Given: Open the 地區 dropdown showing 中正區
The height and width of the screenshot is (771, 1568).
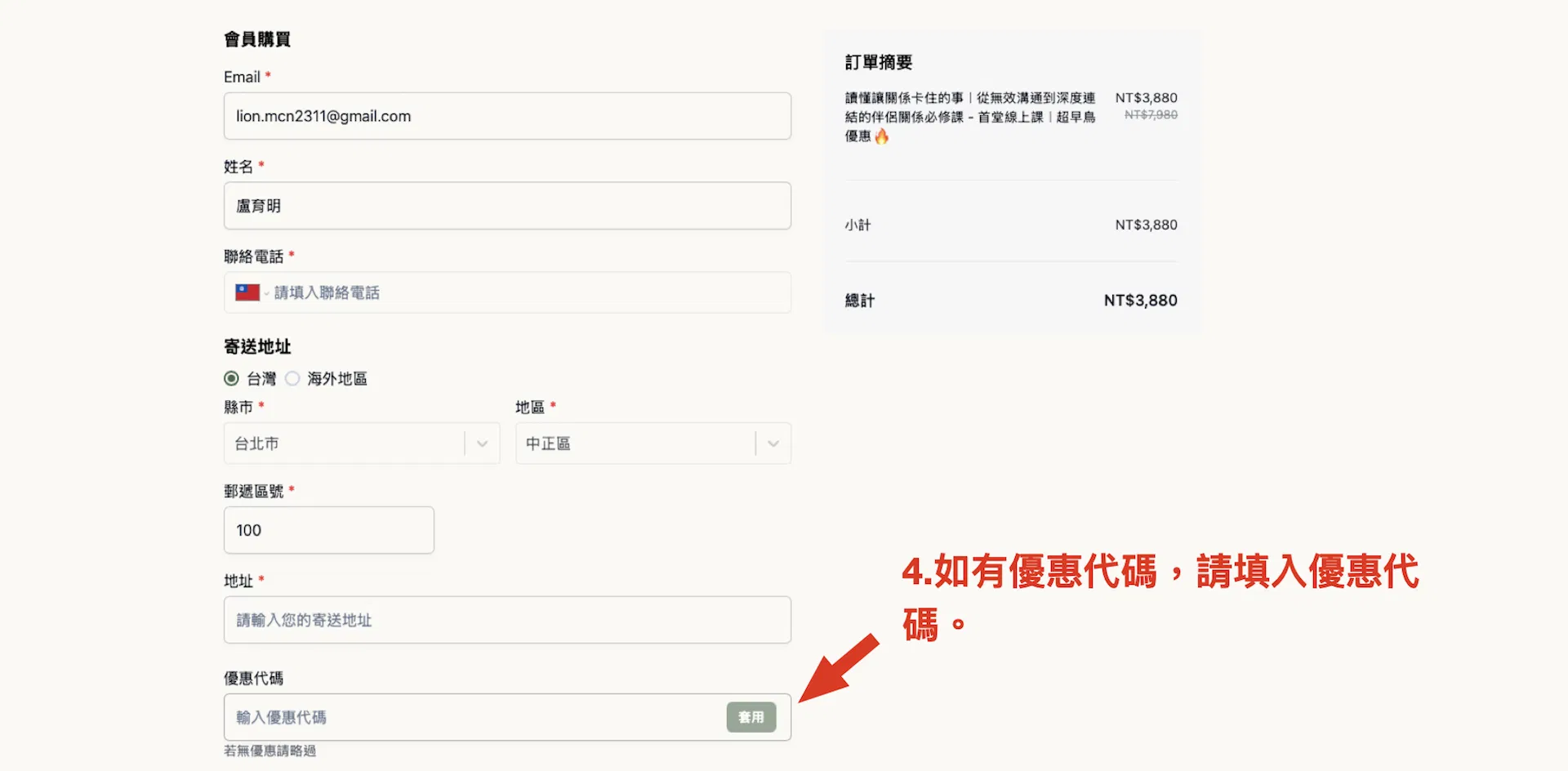Looking at the screenshot, I should 653,443.
